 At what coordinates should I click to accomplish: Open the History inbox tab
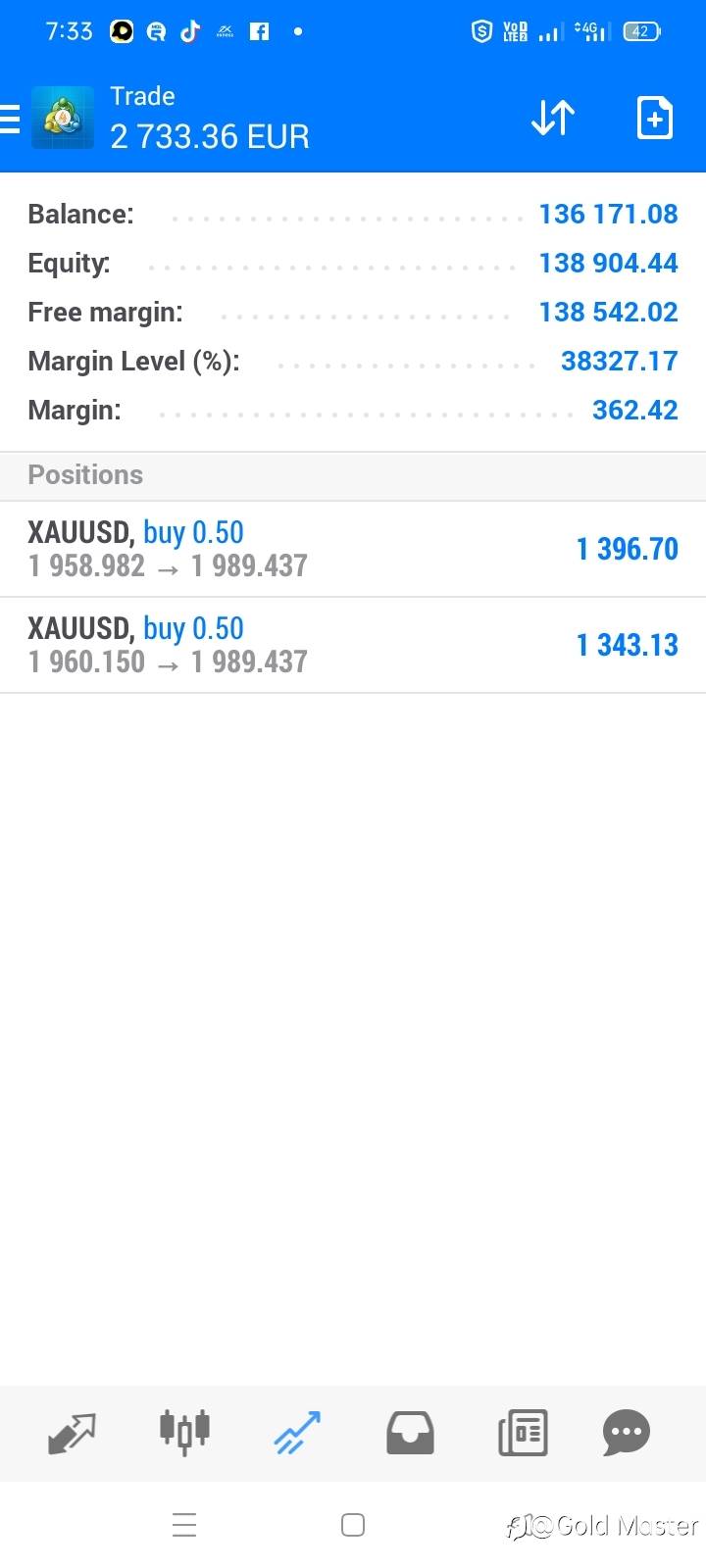coord(410,1433)
